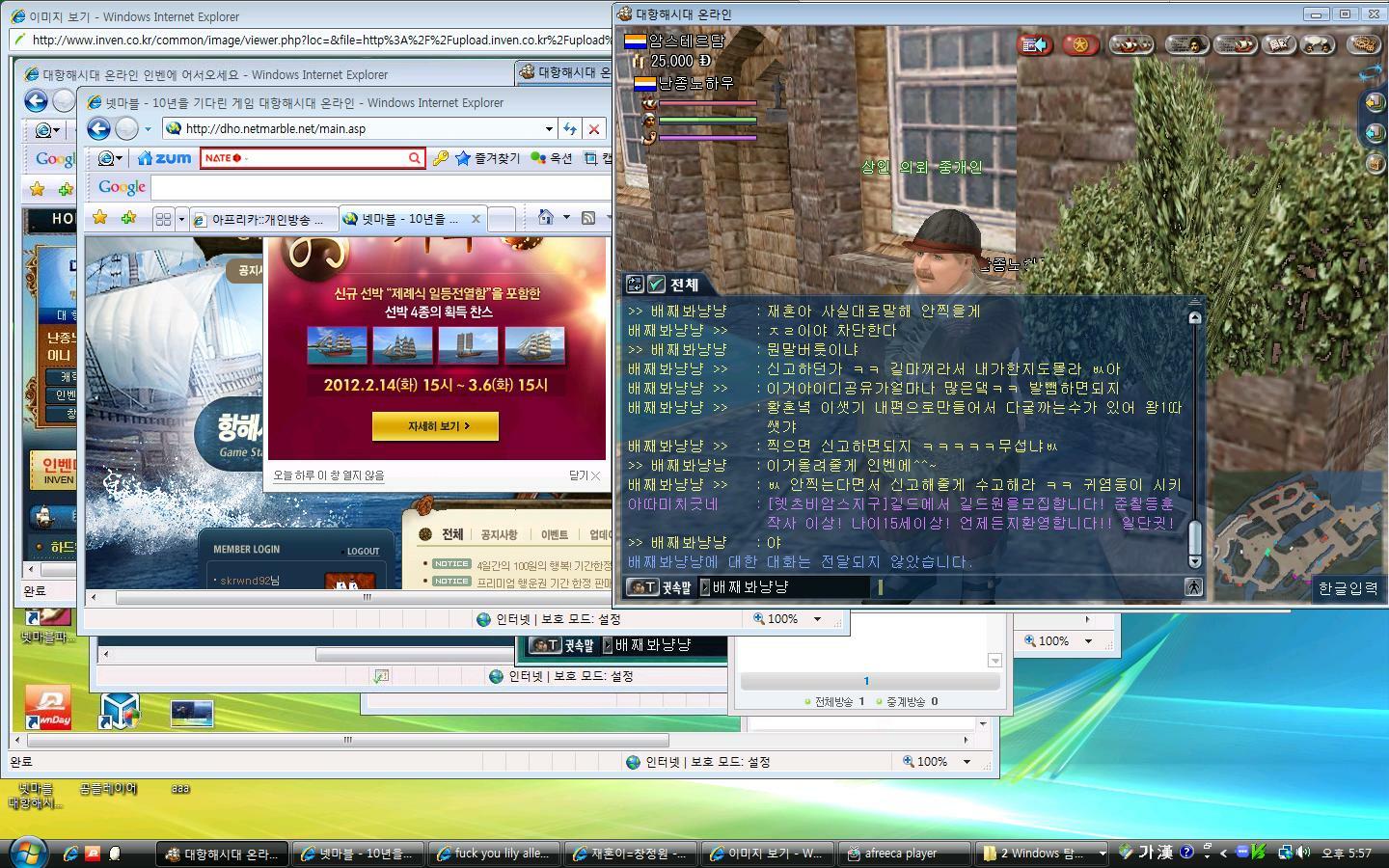The width and height of the screenshot is (1389, 868).
Task: Toggle the green checkmark next to 전체 chat tab
Action: click(657, 285)
